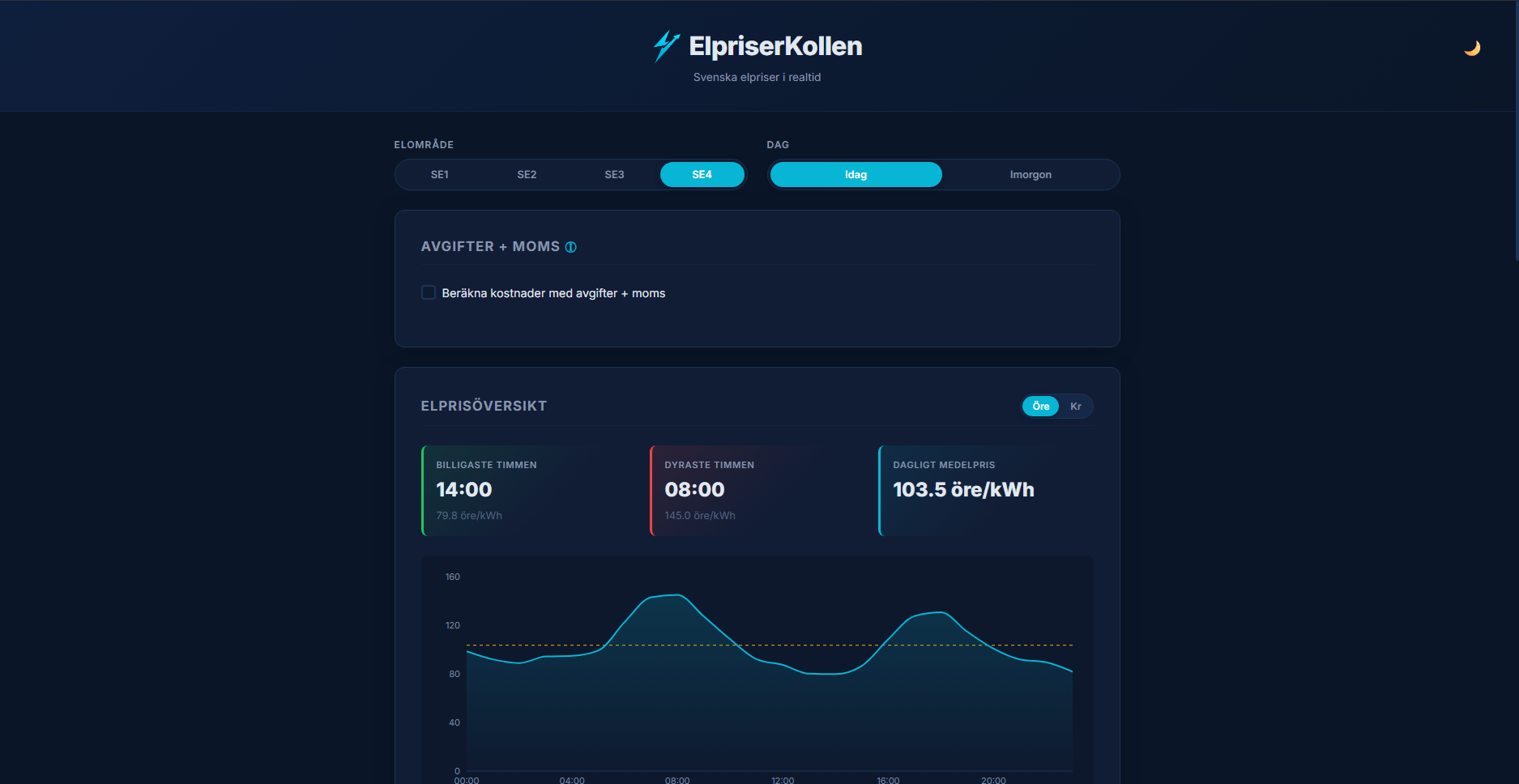Select elområde SE1

(439, 174)
